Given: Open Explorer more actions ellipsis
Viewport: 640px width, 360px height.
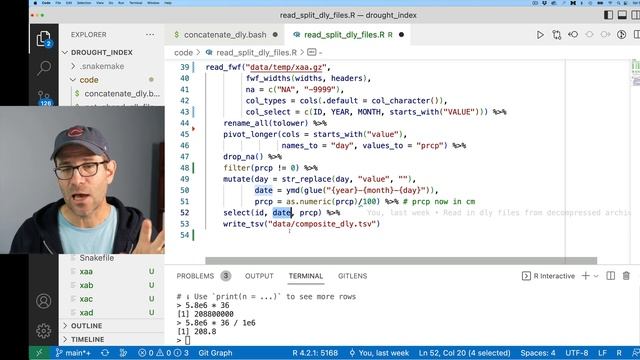Looking at the screenshot, I should (x=150, y=35).
